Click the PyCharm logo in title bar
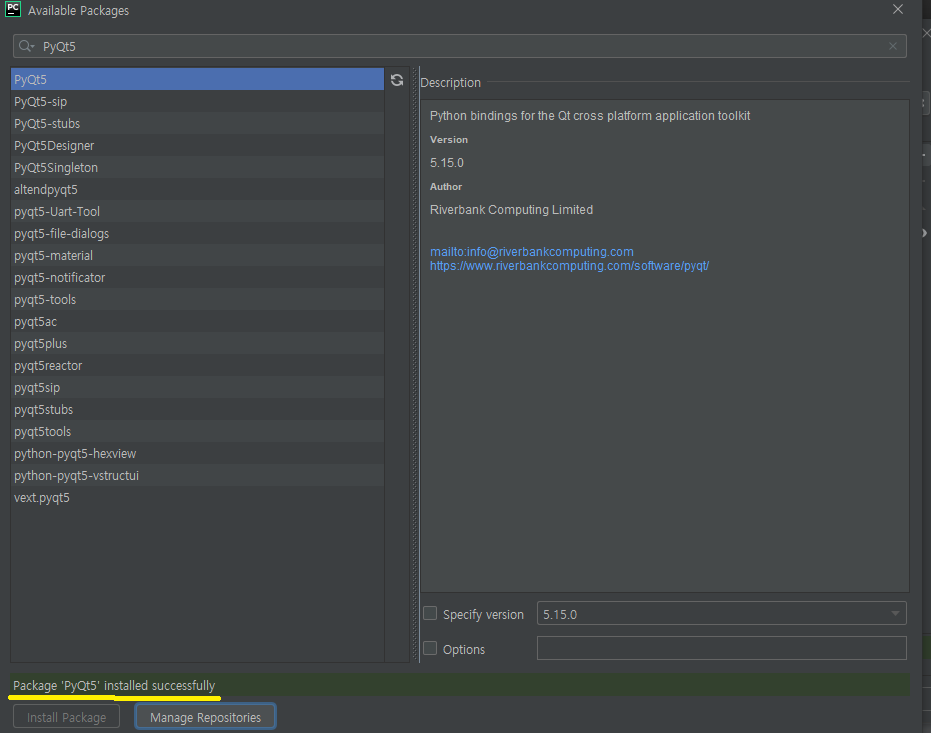The height and width of the screenshot is (733, 931). [x=13, y=9]
